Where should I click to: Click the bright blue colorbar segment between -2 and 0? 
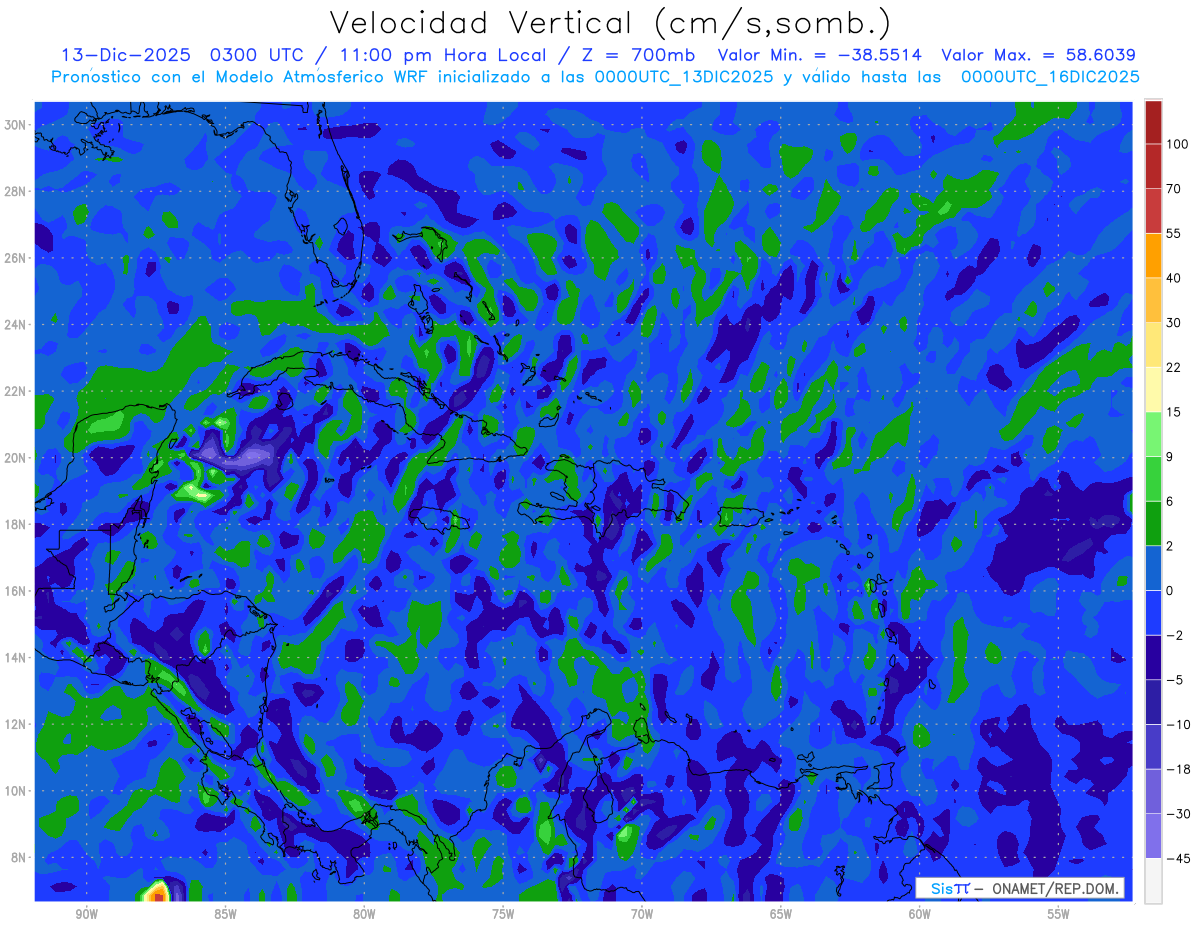click(x=1153, y=613)
